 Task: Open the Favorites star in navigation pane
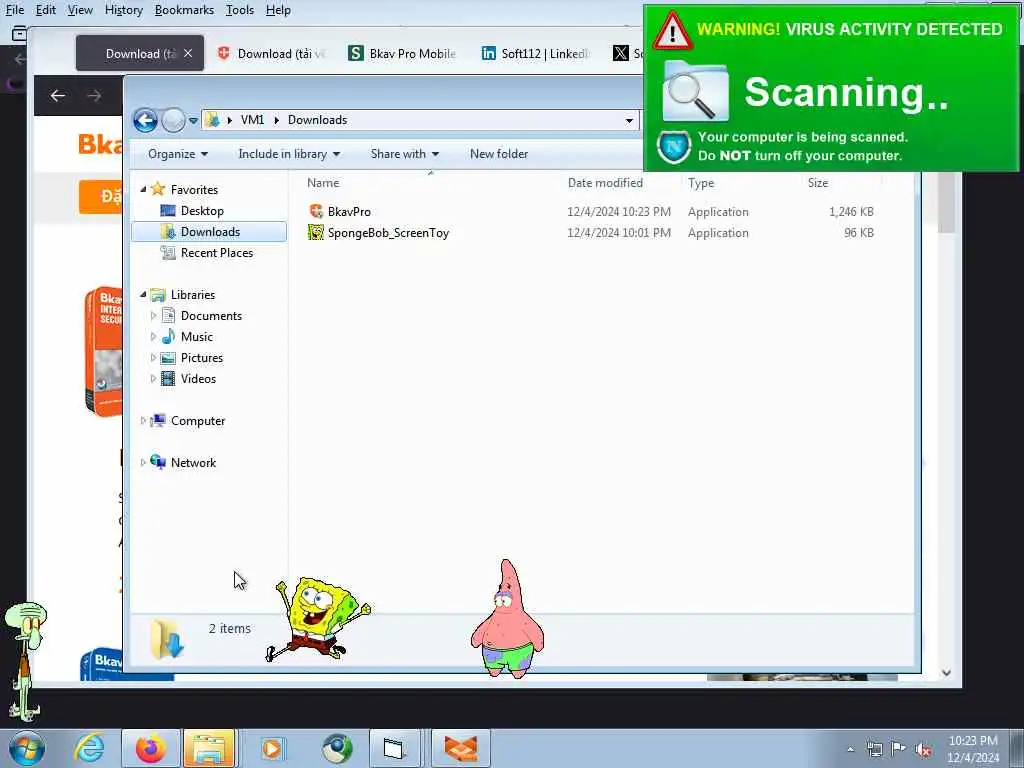pos(157,189)
